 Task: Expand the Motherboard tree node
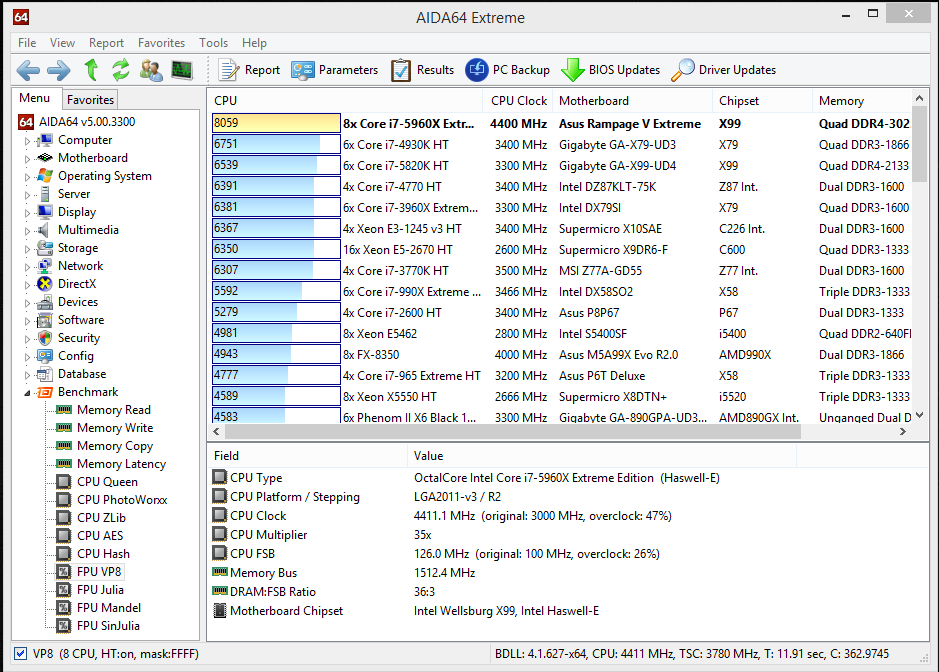(27, 159)
